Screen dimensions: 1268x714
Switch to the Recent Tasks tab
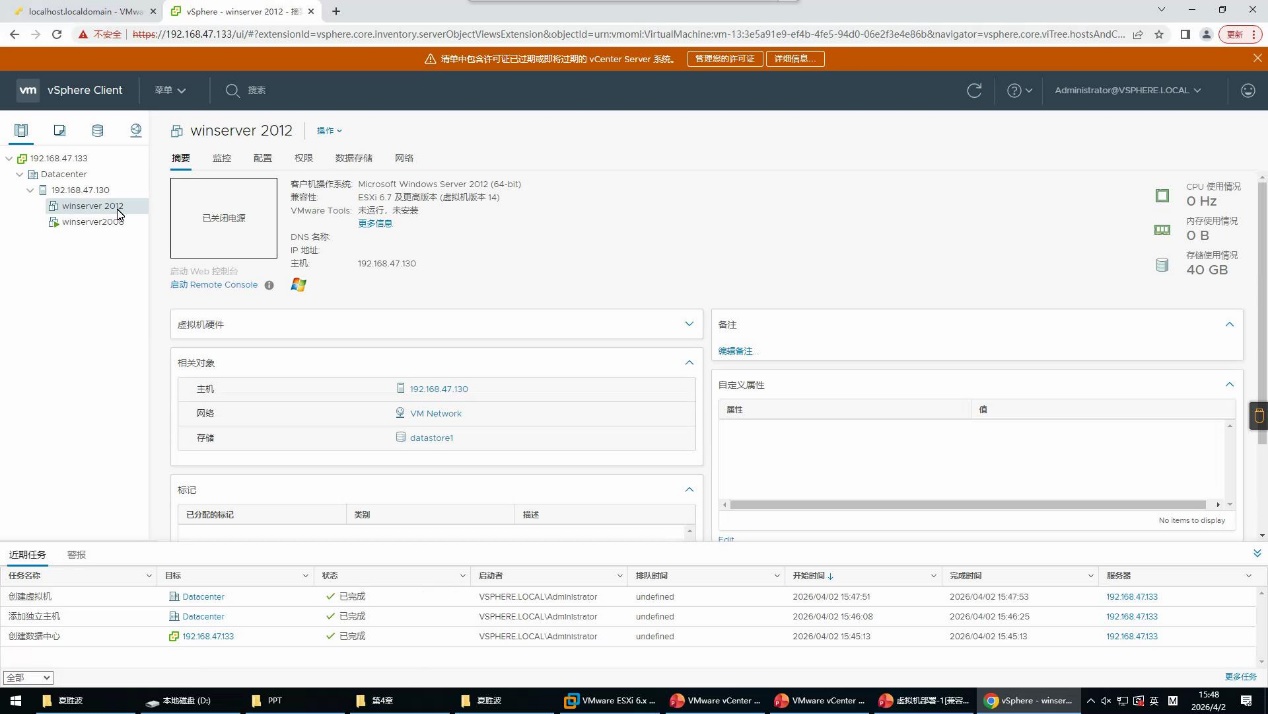coord(27,555)
